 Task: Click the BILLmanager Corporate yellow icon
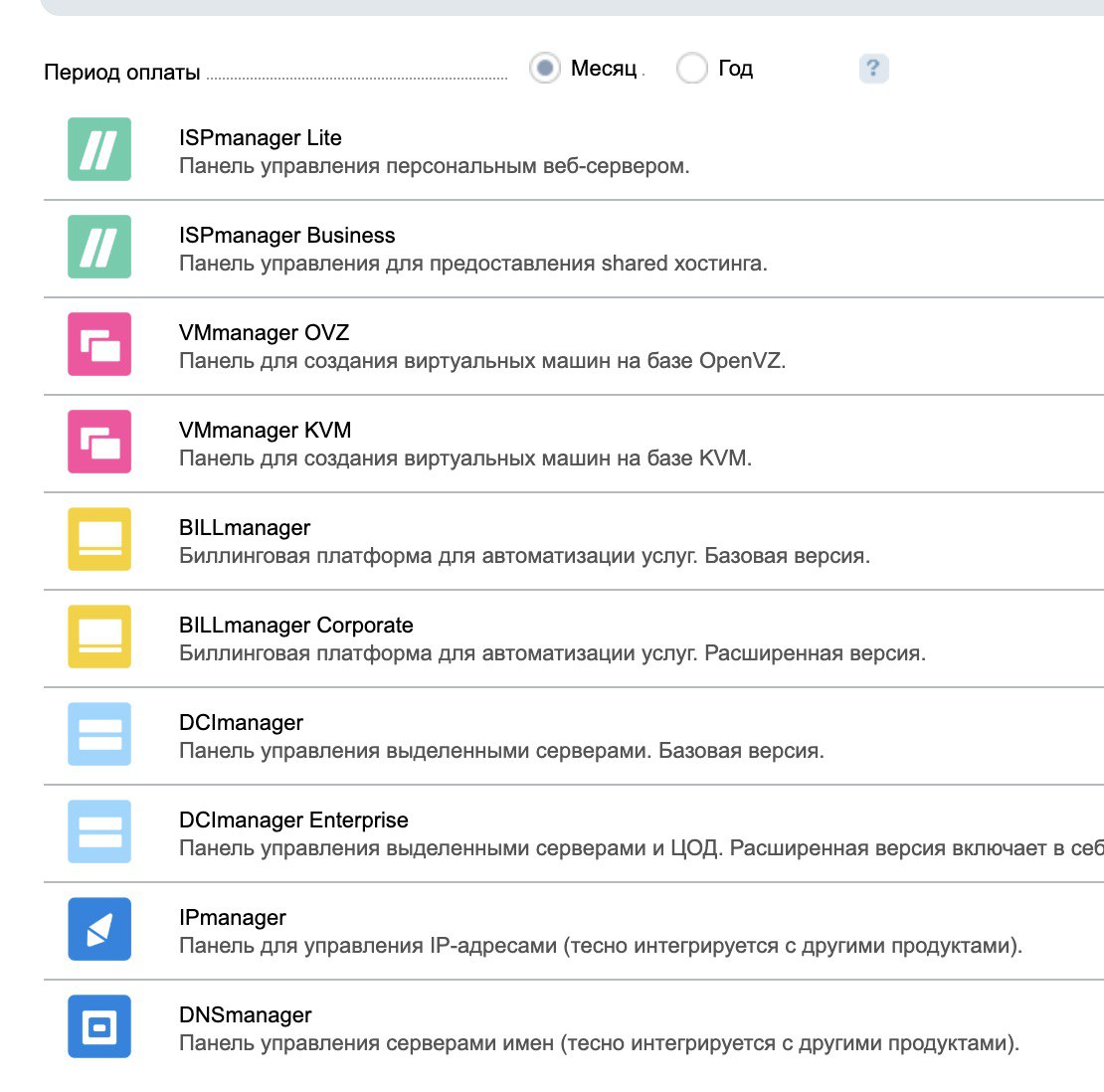(99, 637)
